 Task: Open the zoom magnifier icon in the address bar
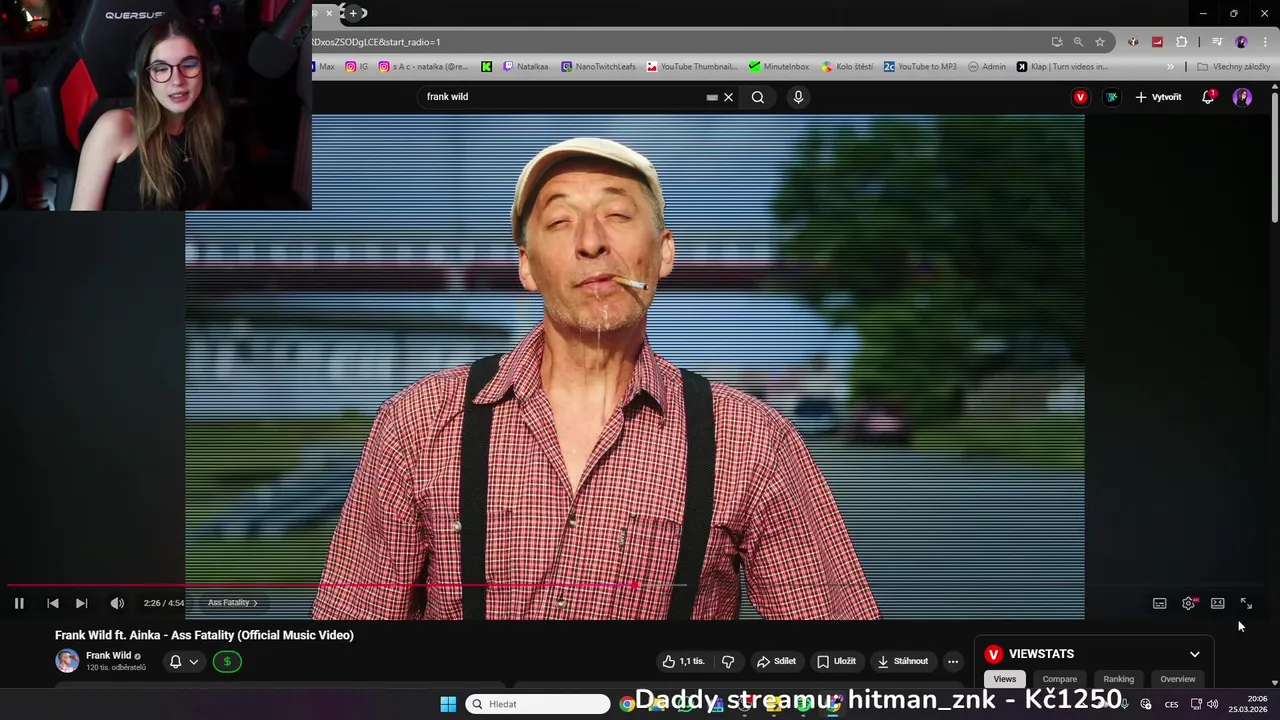(x=1078, y=42)
